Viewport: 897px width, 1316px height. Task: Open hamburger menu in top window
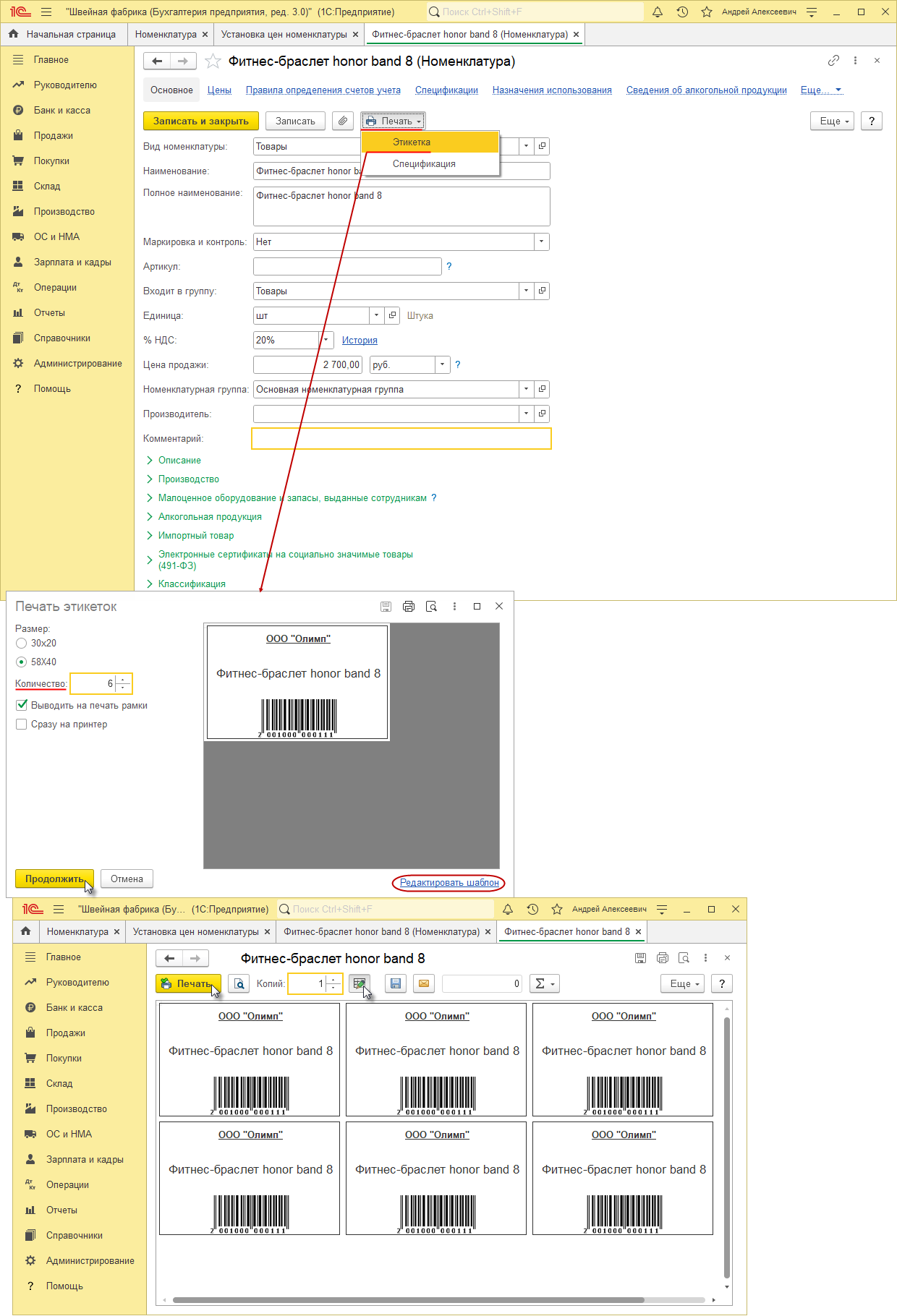coord(46,12)
